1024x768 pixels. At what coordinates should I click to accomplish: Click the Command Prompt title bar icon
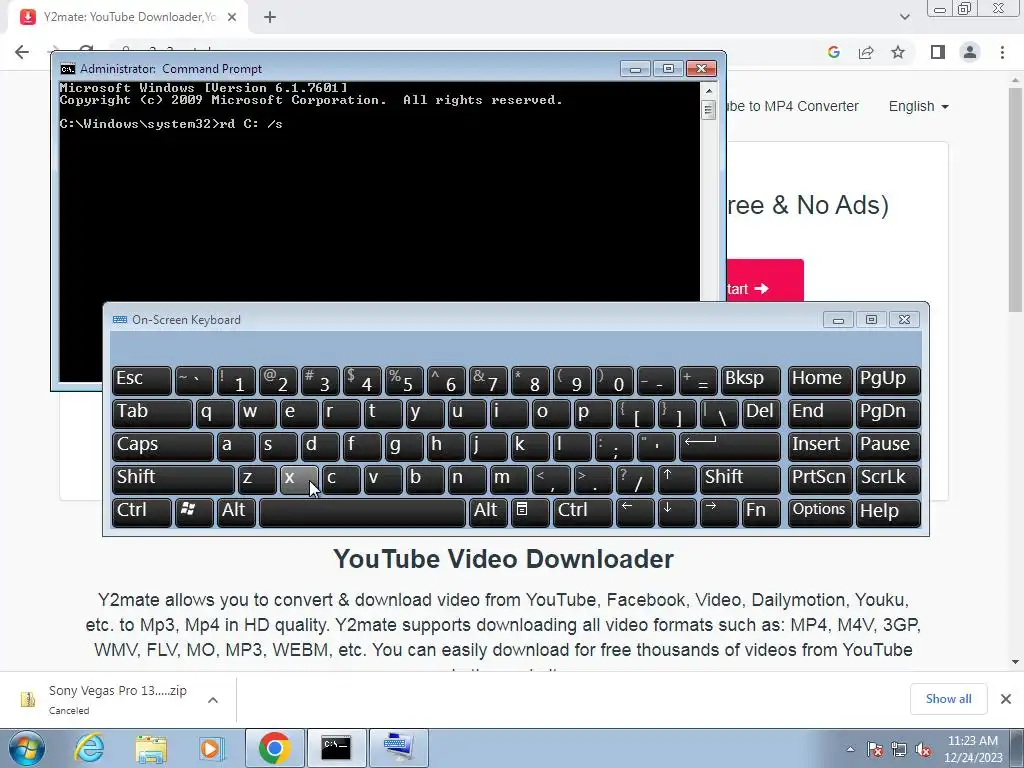click(x=67, y=69)
